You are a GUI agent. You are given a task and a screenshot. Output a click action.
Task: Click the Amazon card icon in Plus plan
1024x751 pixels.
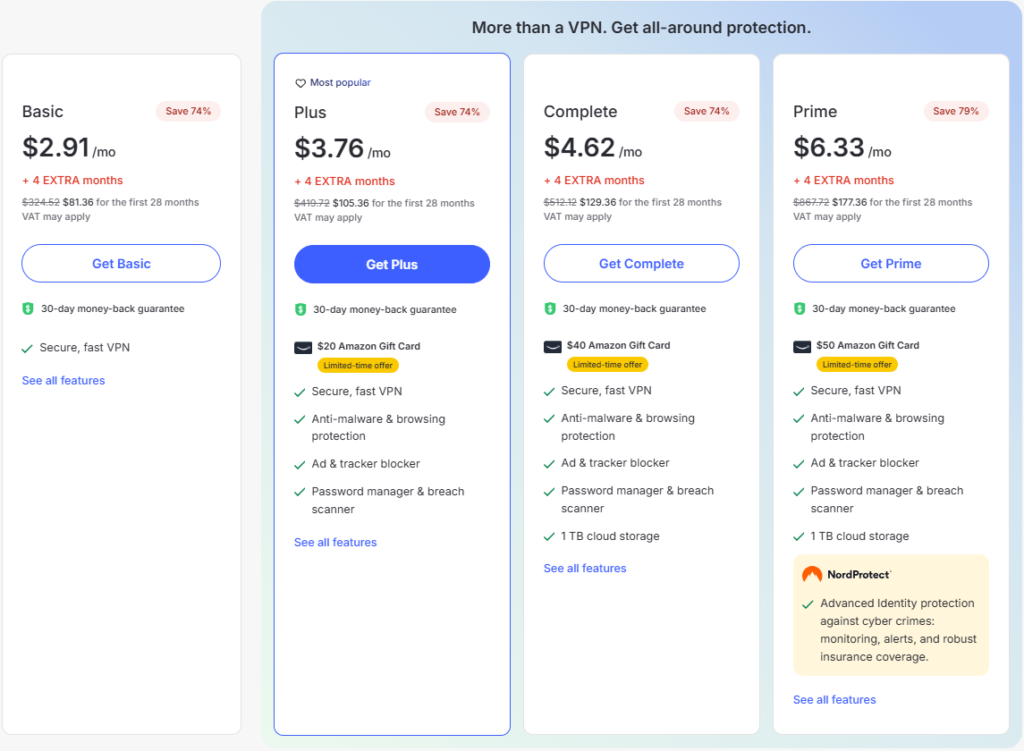pyautogui.click(x=302, y=347)
